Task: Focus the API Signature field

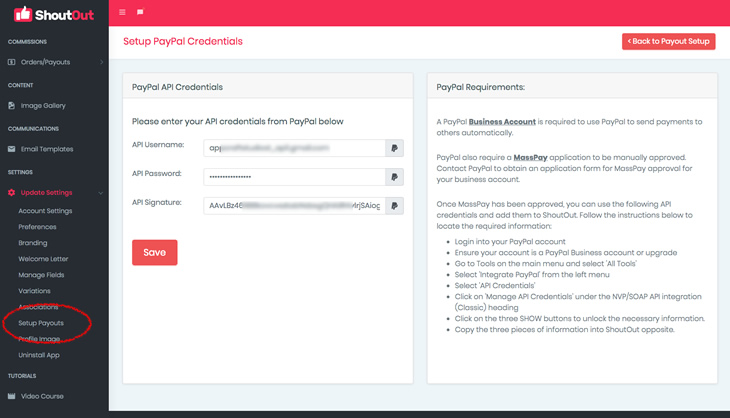Action: tap(294, 206)
